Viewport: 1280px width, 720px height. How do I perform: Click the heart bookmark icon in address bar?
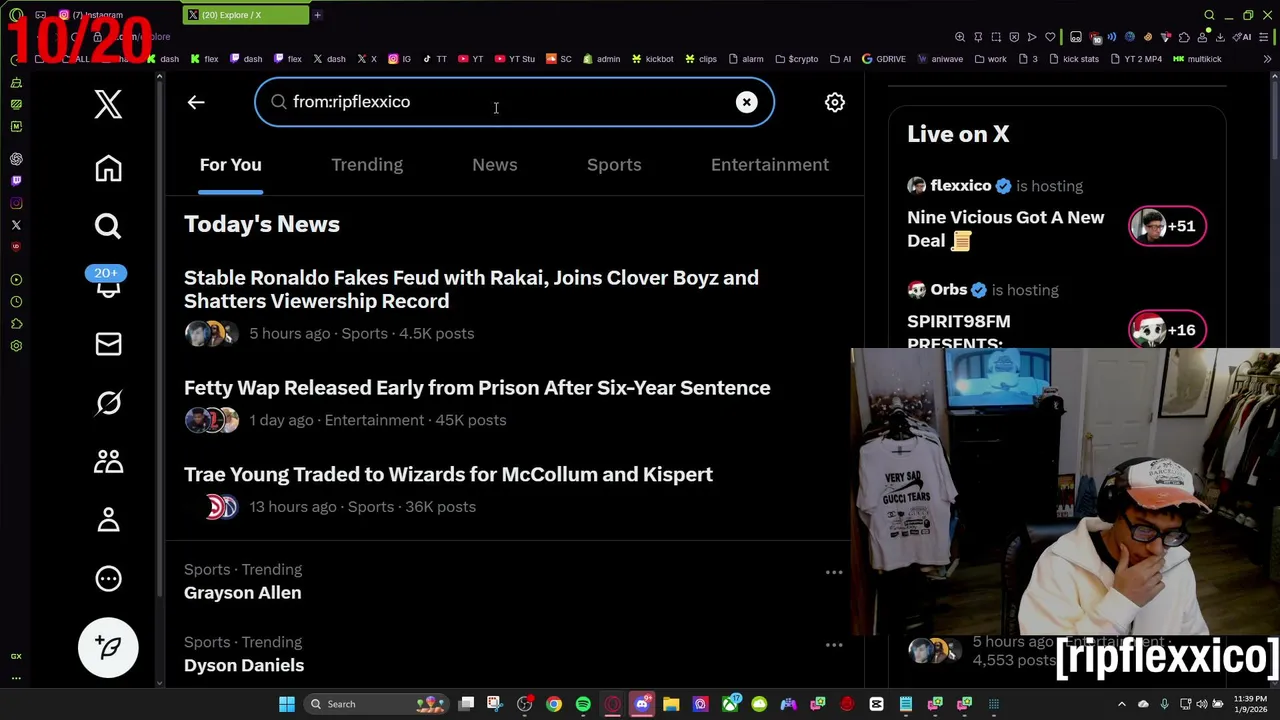coord(1050,37)
